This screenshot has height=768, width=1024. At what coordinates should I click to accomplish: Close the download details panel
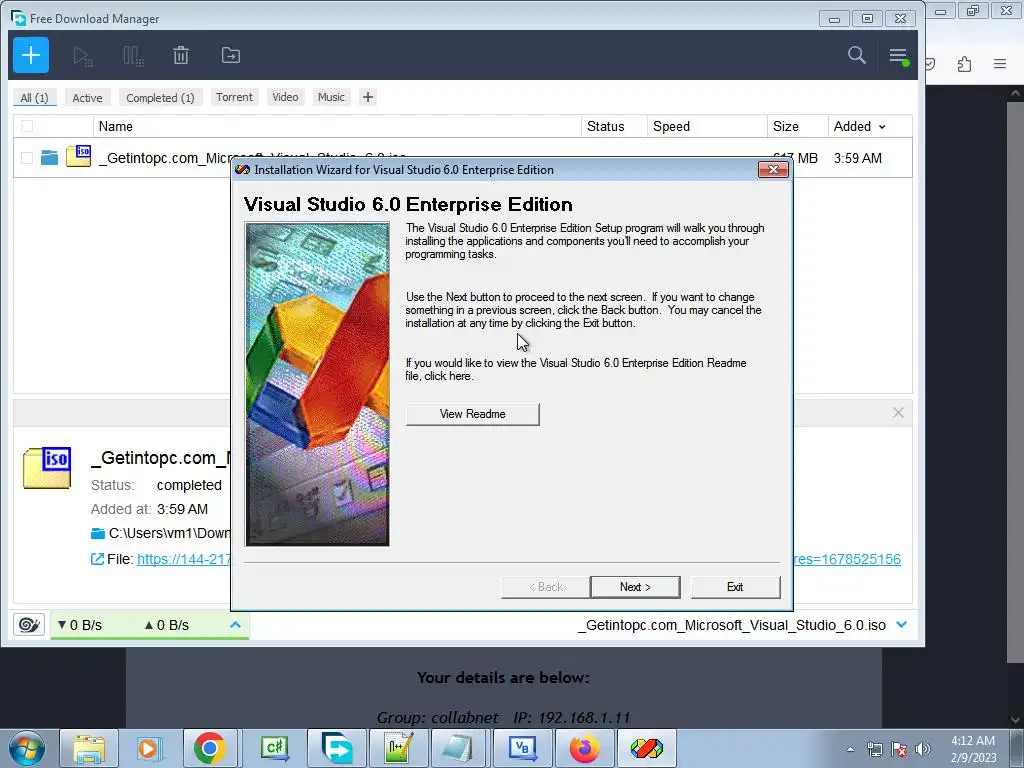898,413
